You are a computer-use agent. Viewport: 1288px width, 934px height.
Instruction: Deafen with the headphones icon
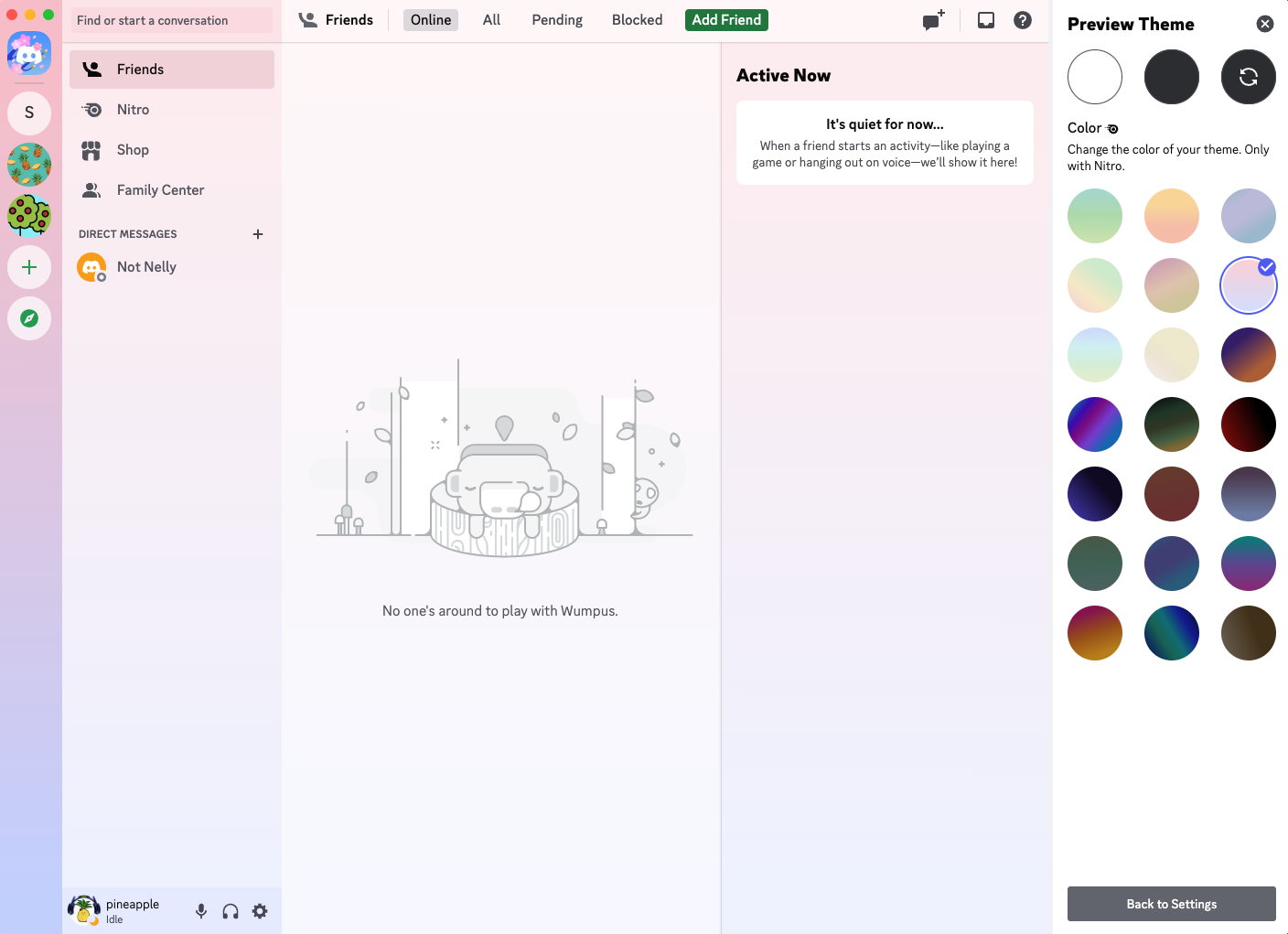[x=231, y=911]
